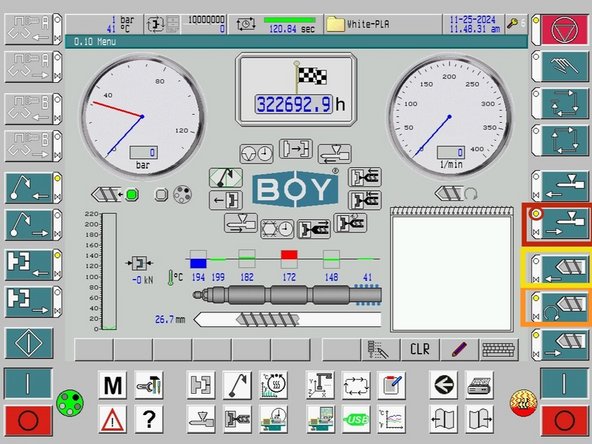
Task: Open mold, arrow right button
Action: click(33, 302)
